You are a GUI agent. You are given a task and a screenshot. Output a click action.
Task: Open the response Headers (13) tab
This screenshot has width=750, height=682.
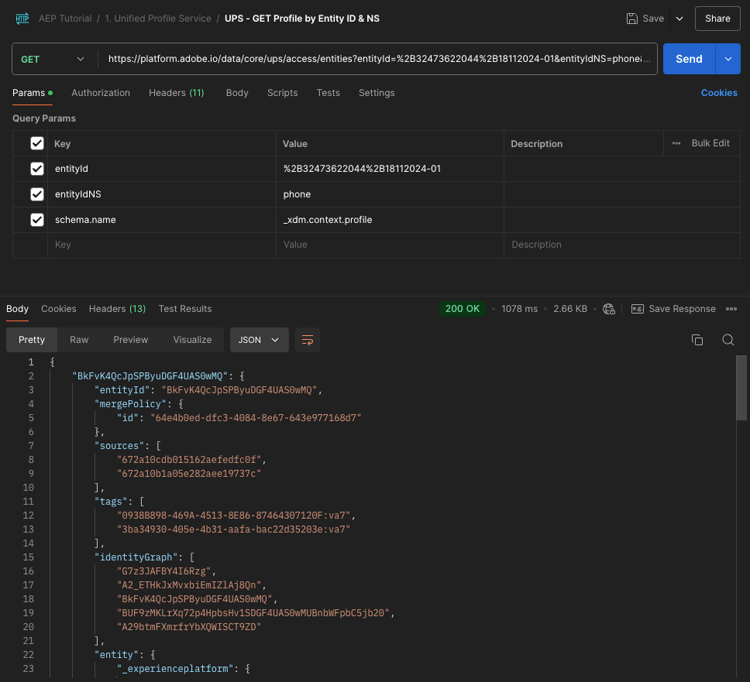point(117,309)
